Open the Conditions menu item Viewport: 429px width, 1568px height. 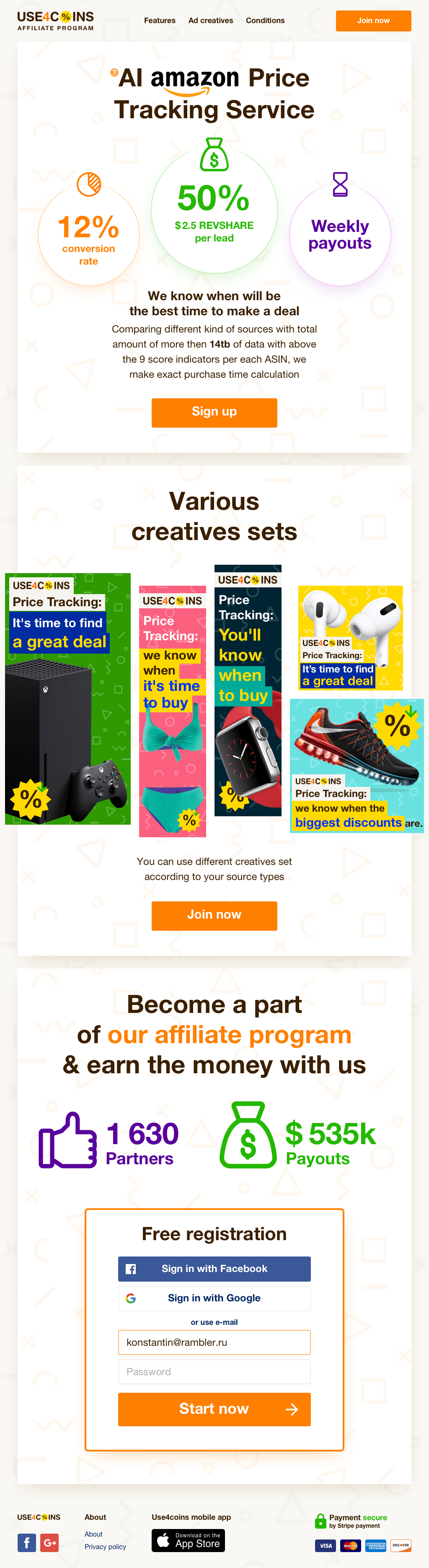pos(265,20)
